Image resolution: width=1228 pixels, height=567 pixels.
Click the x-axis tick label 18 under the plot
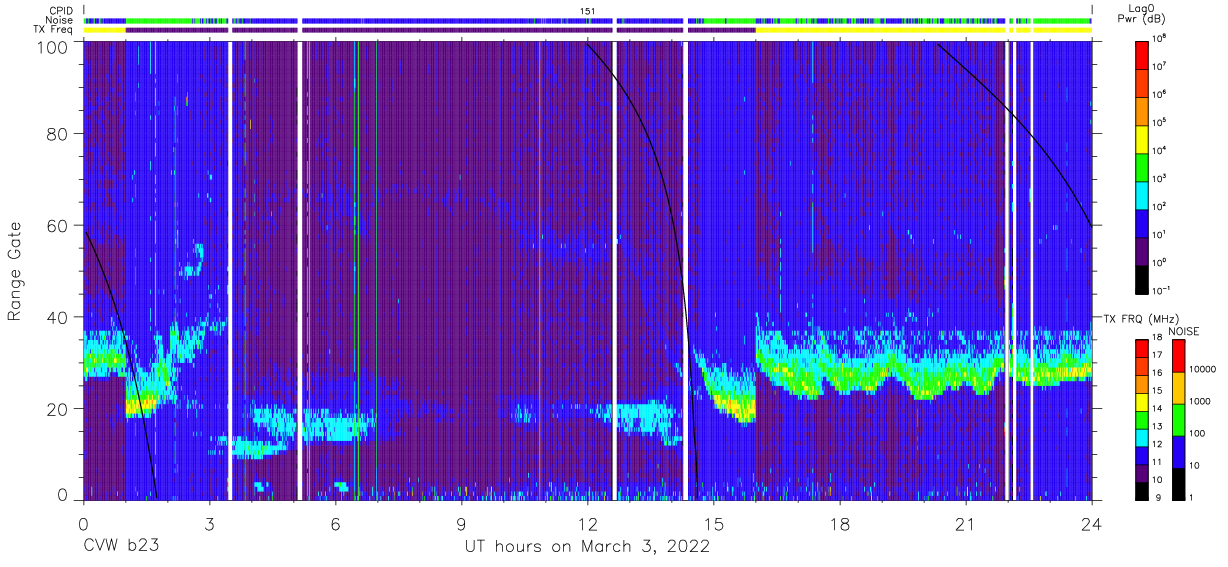coord(840,523)
